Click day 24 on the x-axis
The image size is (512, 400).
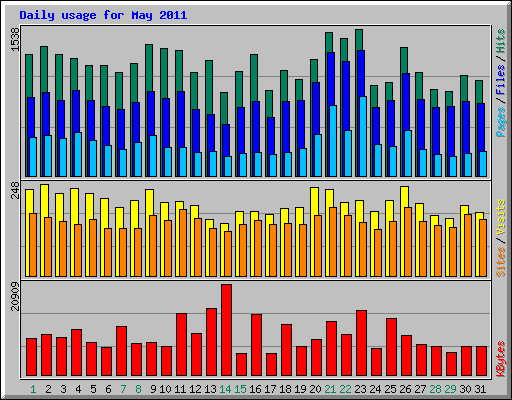pyautogui.click(x=375, y=389)
